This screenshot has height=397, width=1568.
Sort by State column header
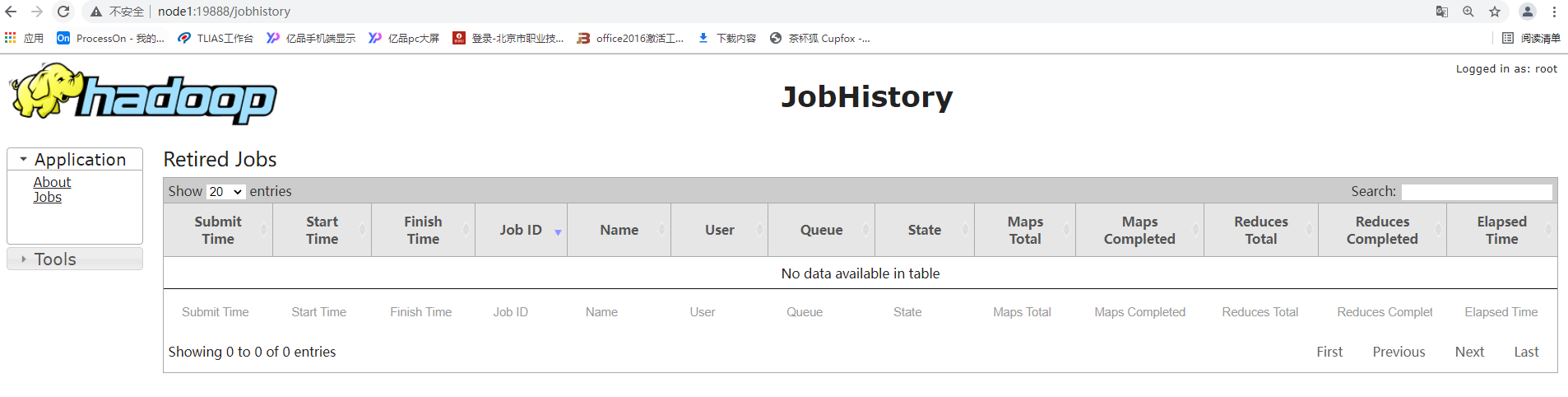click(x=925, y=230)
